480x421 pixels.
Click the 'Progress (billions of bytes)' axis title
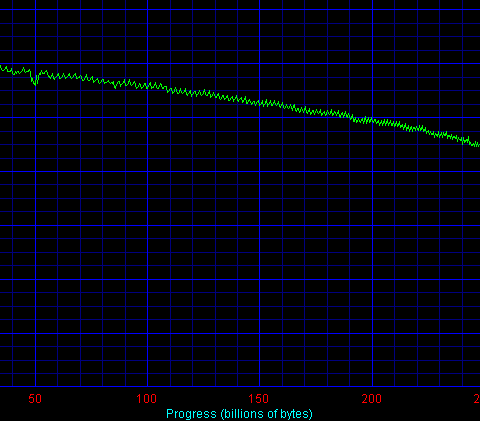(239, 414)
